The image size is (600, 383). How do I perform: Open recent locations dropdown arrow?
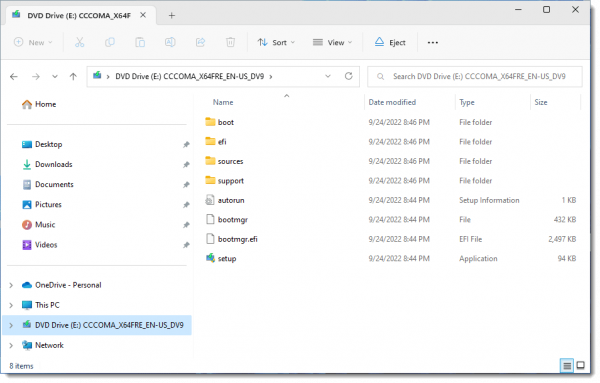tap(55, 77)
